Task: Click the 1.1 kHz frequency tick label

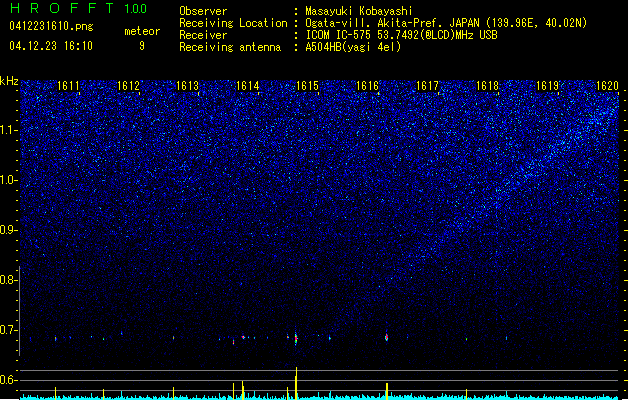Action: pos(7,130)
